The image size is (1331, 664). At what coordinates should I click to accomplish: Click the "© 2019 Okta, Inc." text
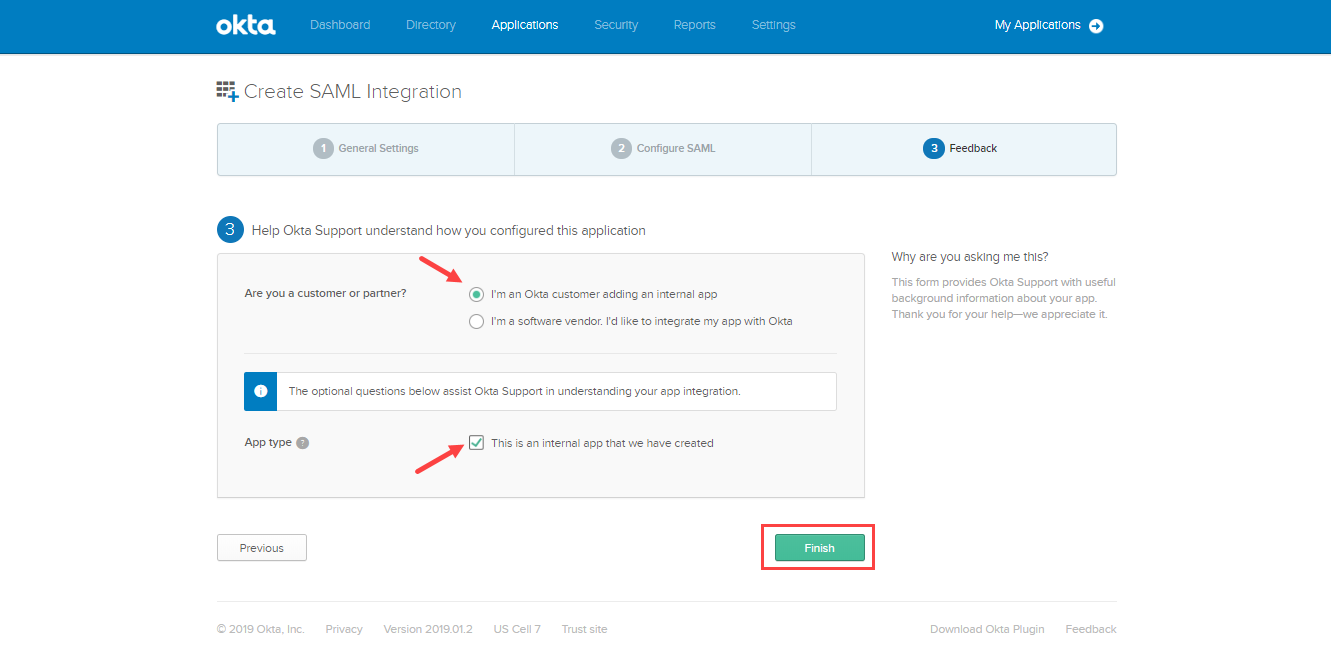pyautogui.click(x=260, y=629)
